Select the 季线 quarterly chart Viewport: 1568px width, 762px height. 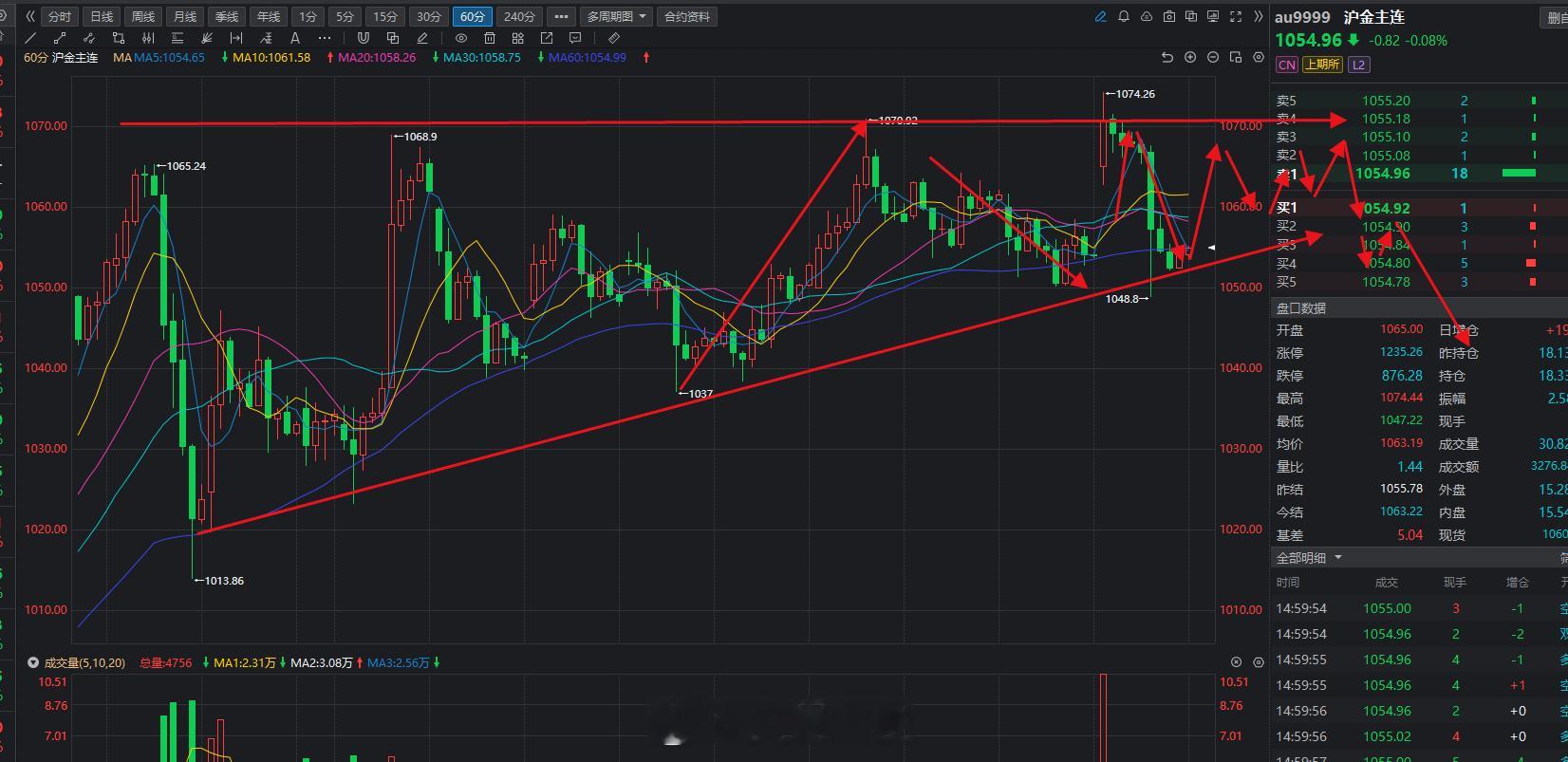click(x=226, y=16)
